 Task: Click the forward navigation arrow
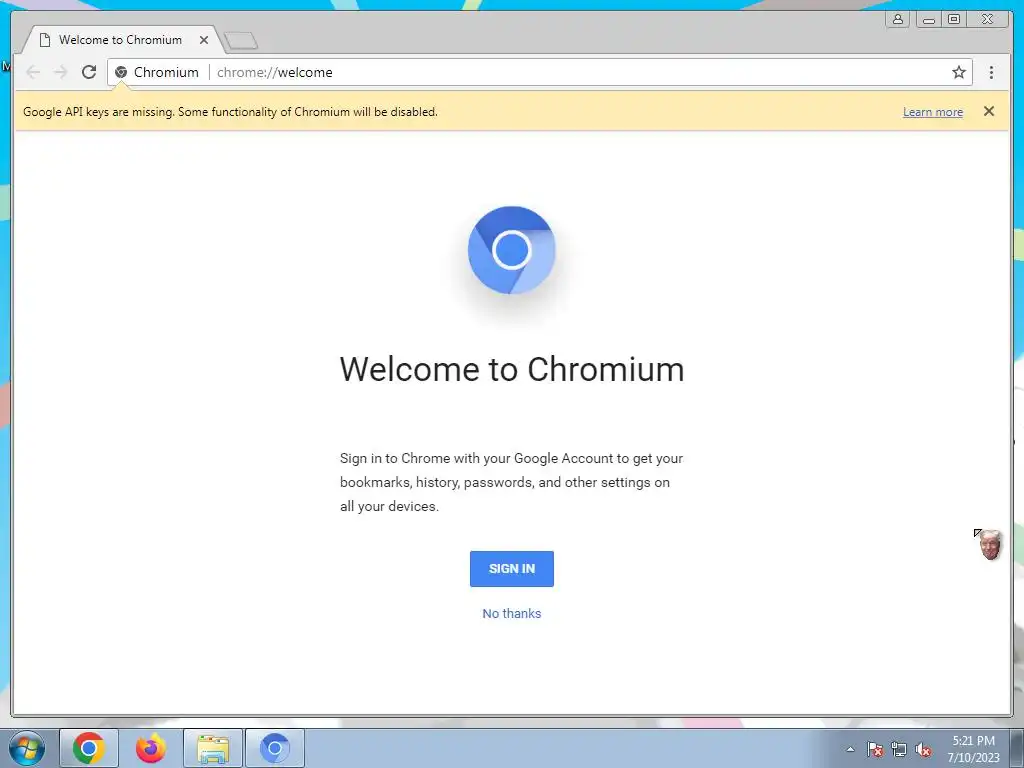tap(61, 72)
